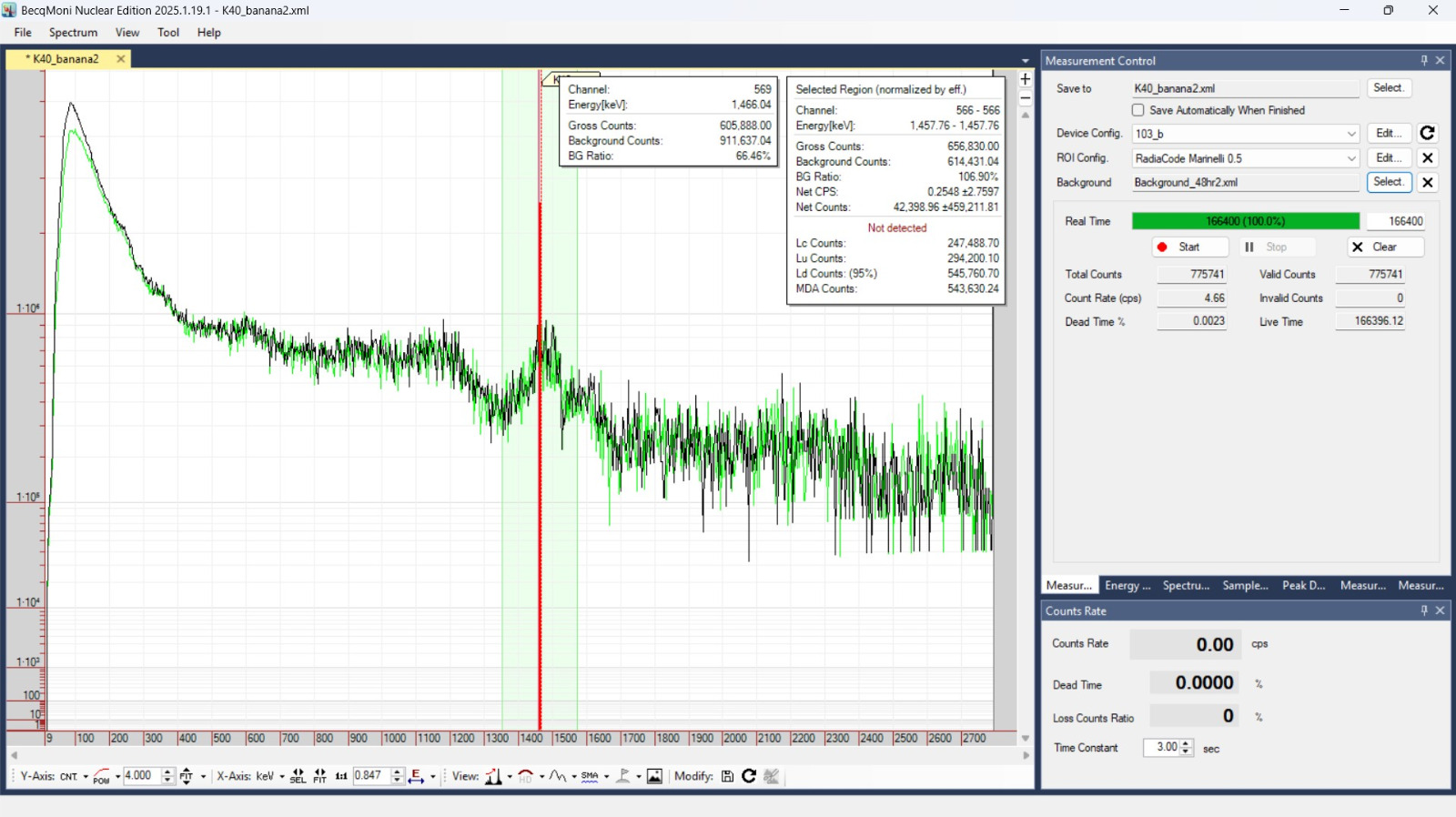This screenshot has width=1456, height=817.
Task: Remove the Background file with X icon
Action: tap(1427, 183)
